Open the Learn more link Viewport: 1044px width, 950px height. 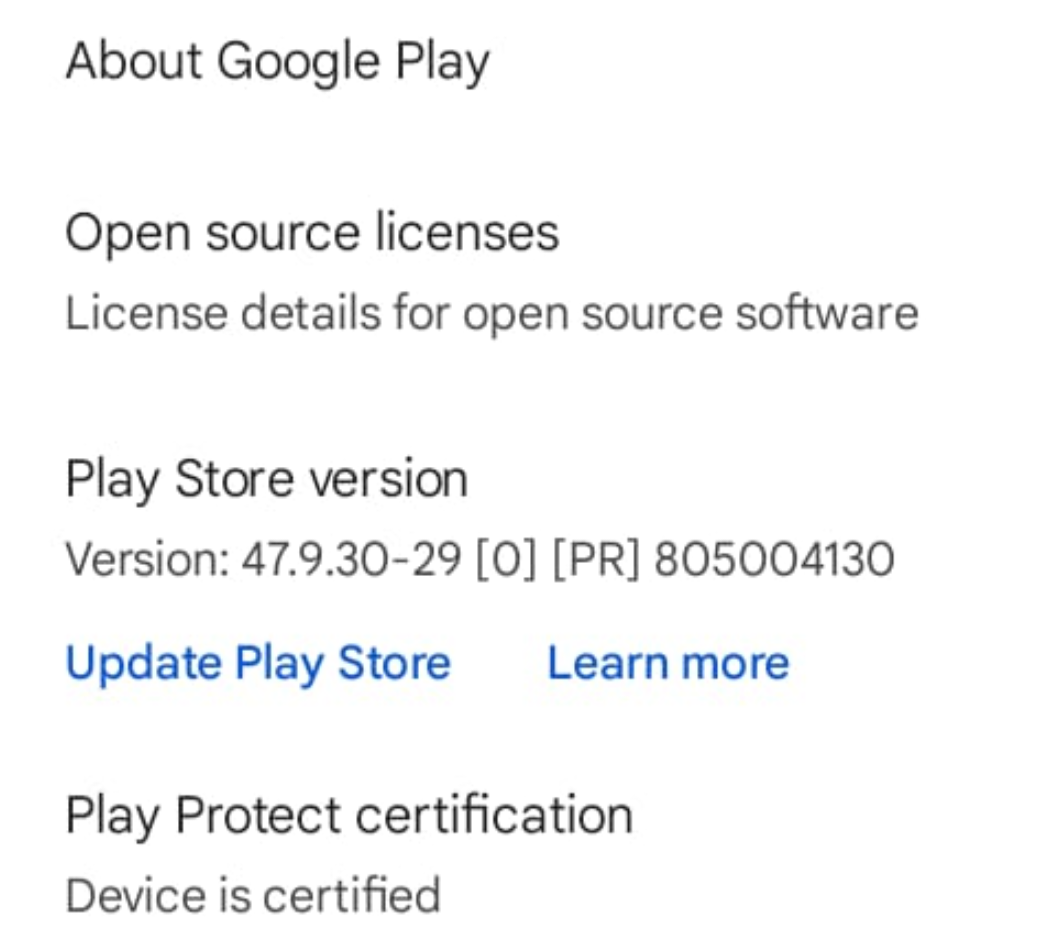tap(668, 664)
